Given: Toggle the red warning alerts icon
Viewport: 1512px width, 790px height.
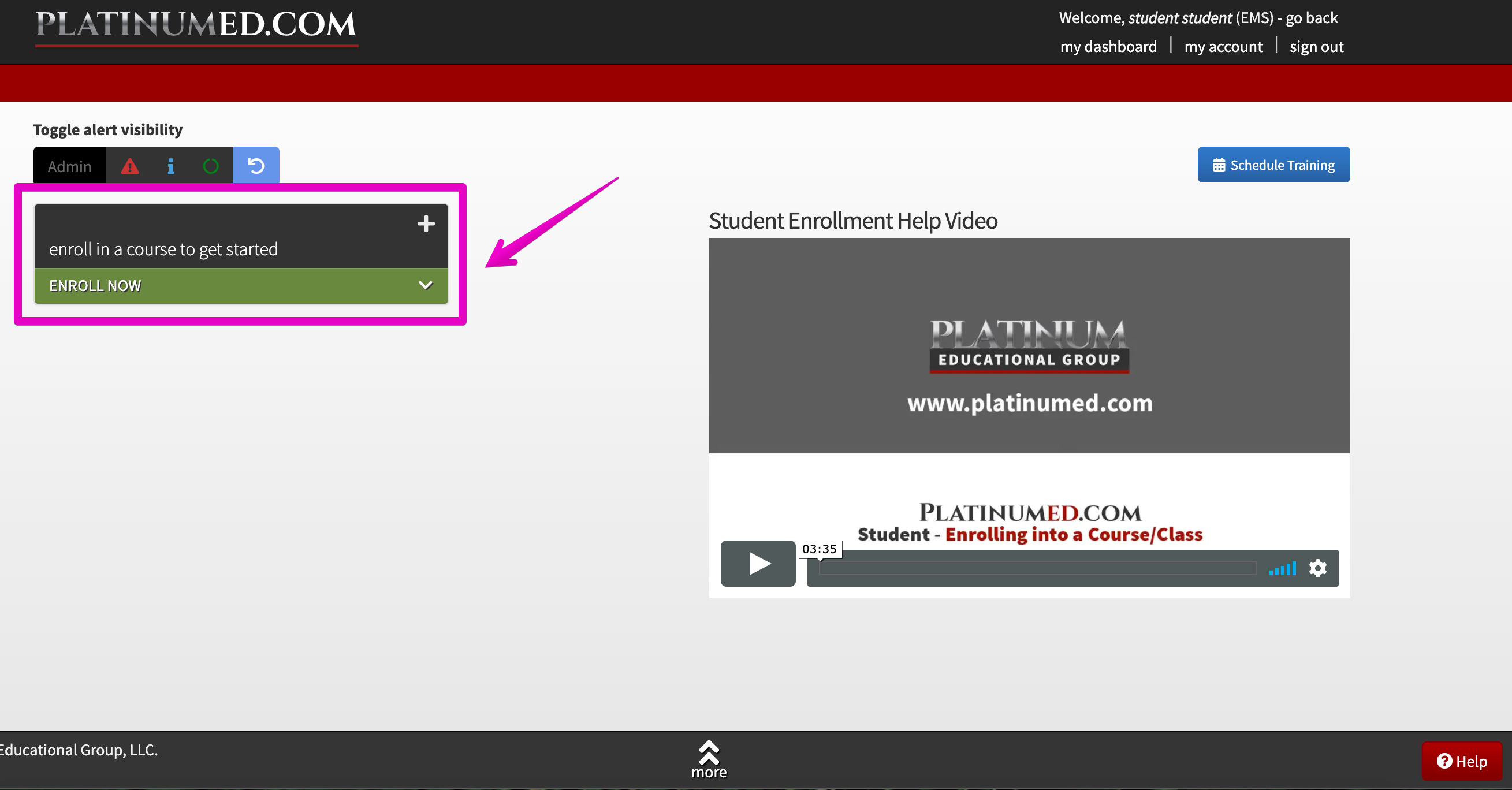Looking at the screenshot, I should pyautogui.click(x=130, y=166).
